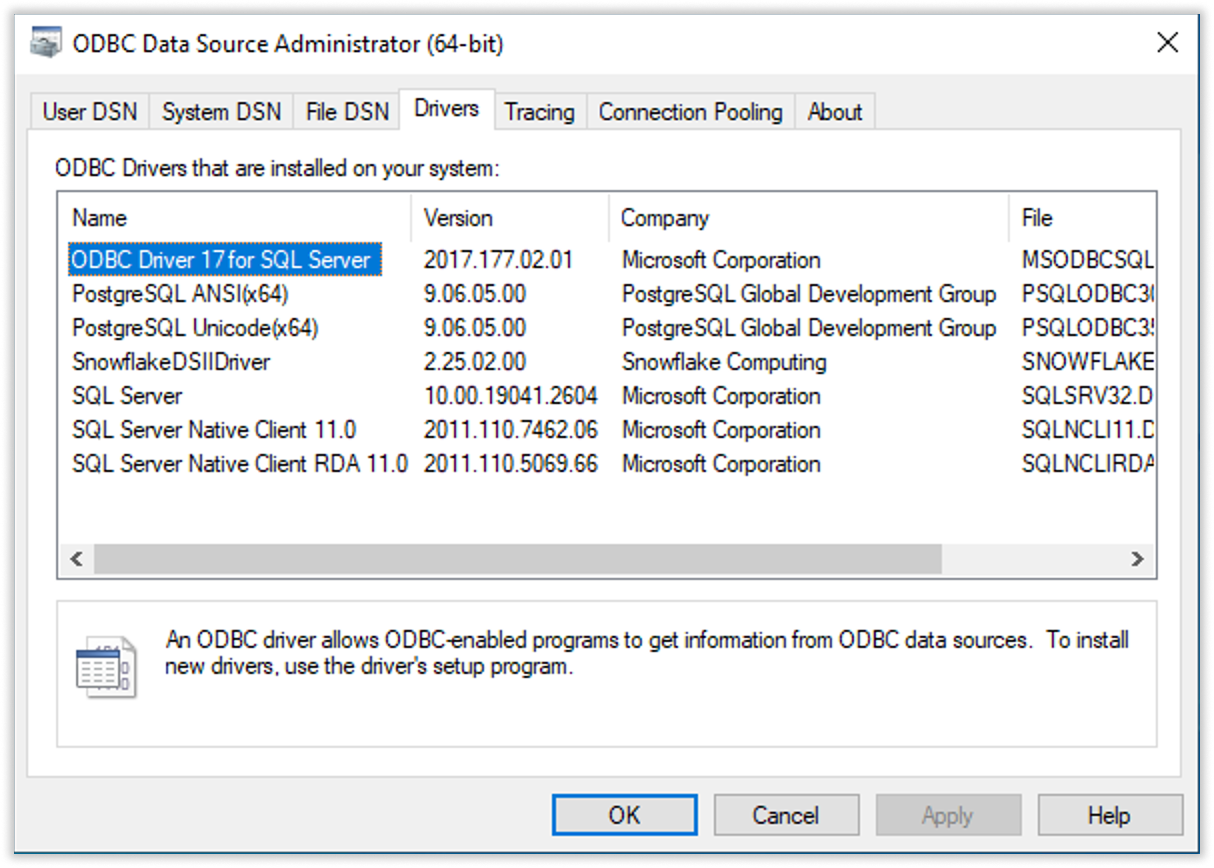This screenshot has height=868, width=1214.
Task: Close the ODBC Data Source Administrator window
Action: [x=1167, y=43]
